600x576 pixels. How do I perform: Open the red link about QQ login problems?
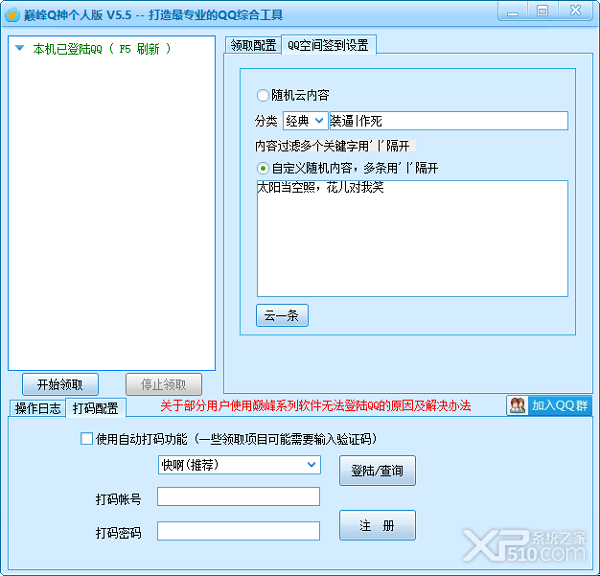tap(316, 406)
